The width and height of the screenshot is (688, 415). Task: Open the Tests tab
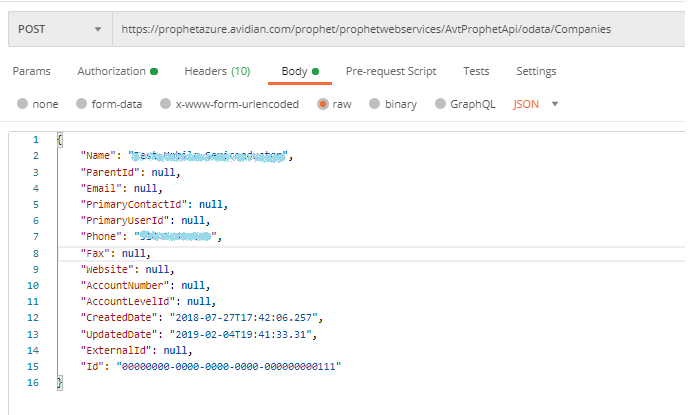pyautogui.click(x=476, y=71)
